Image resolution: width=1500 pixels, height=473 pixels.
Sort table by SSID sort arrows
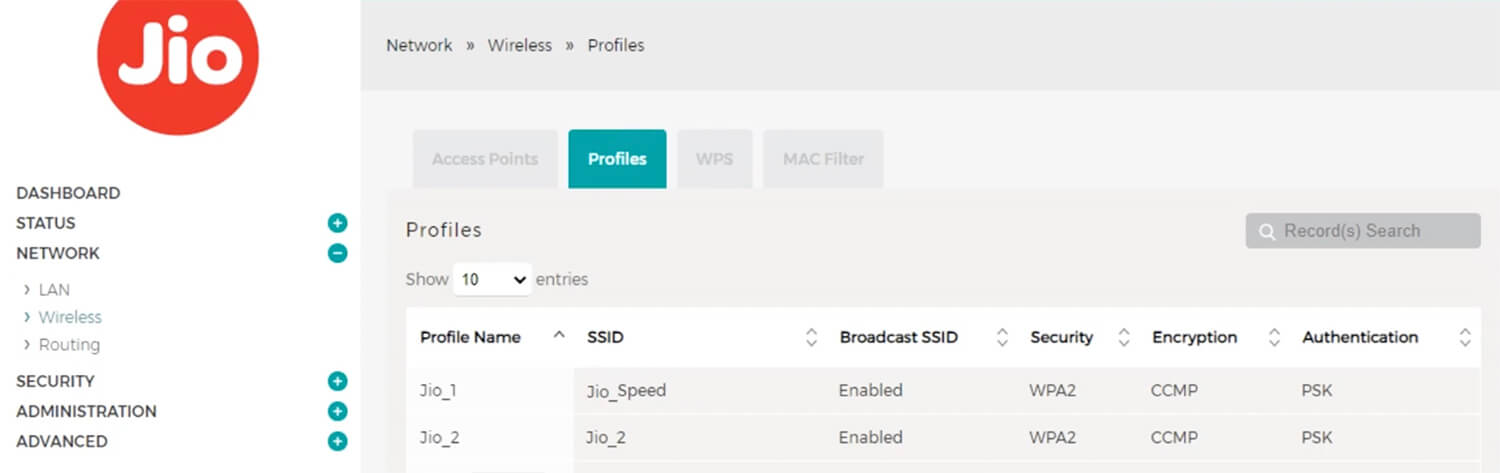click(x=811, y=338)
